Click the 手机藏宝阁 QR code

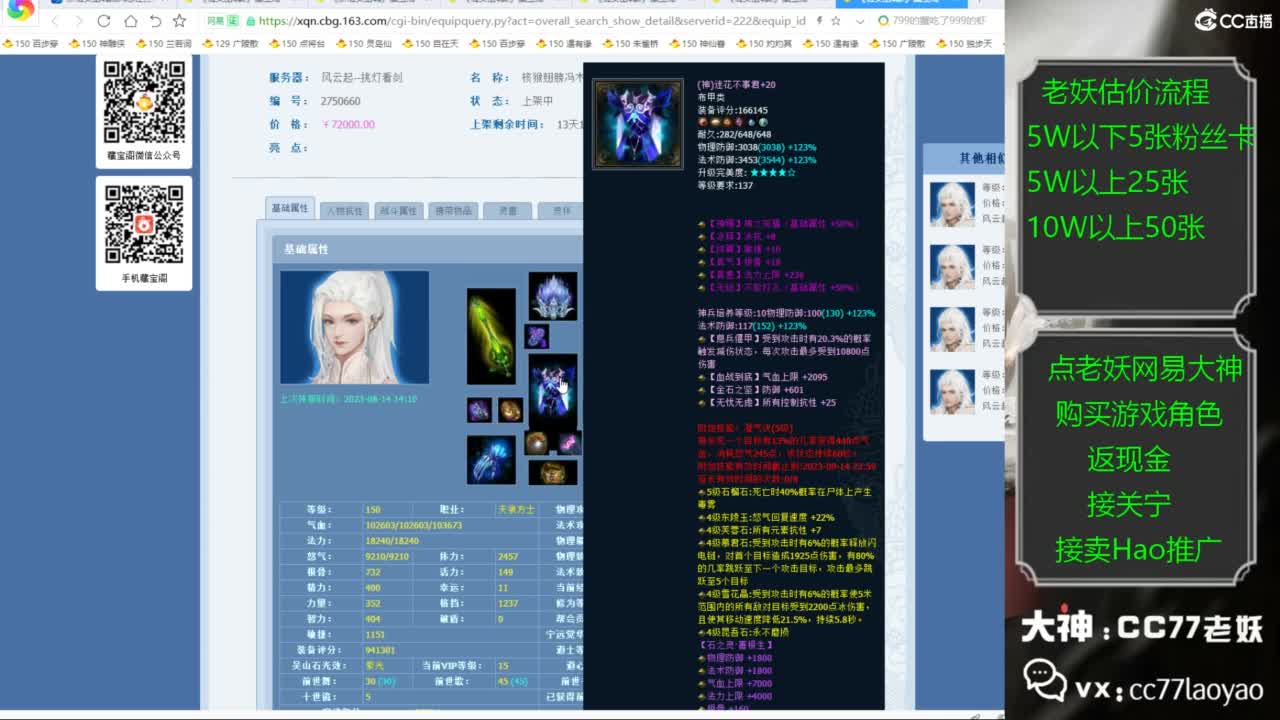point(144,226)
